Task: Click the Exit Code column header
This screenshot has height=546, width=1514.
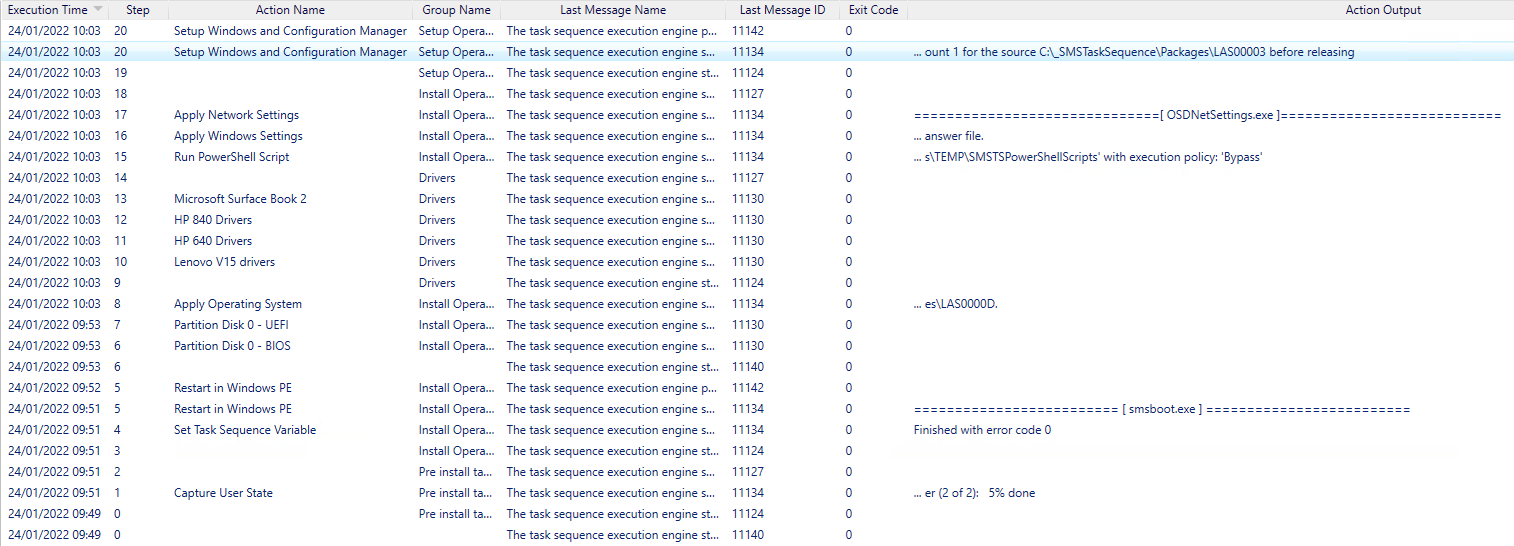Action: [873, 10]
